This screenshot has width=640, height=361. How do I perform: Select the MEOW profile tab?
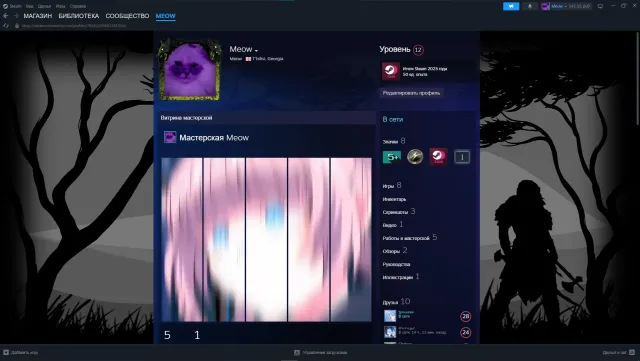point(166,16)
